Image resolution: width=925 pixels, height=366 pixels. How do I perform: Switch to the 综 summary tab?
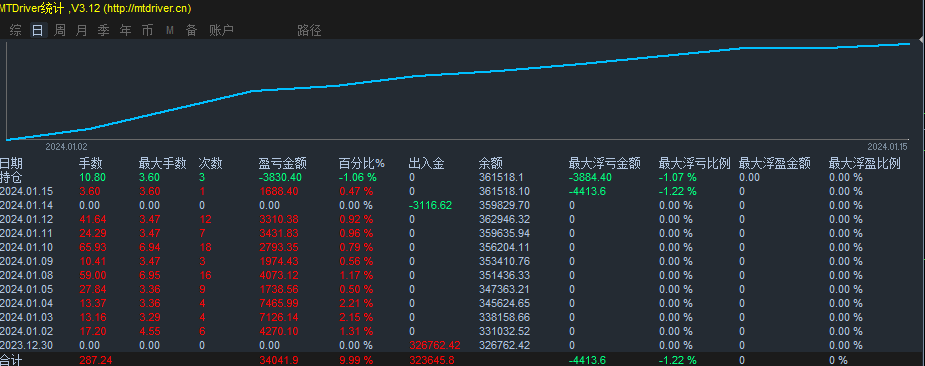click(16, 31)
